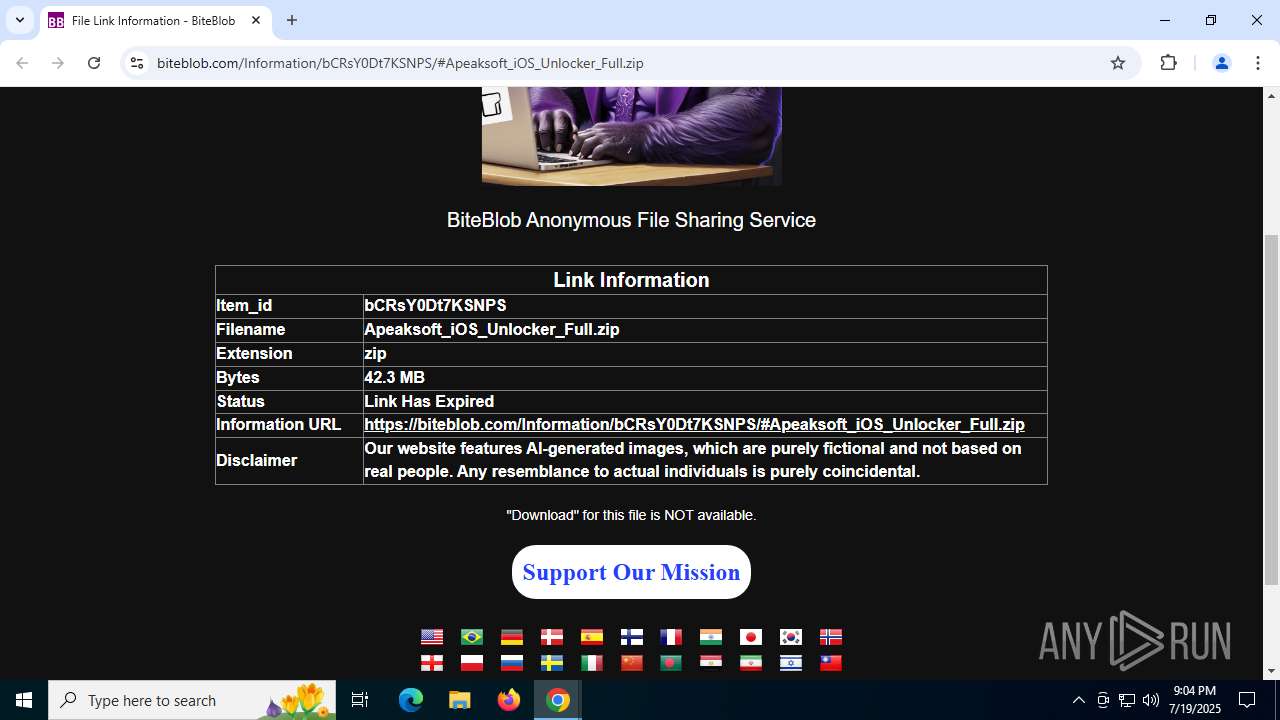
Task: Select the Israel flag language
Action: point(791,663)
